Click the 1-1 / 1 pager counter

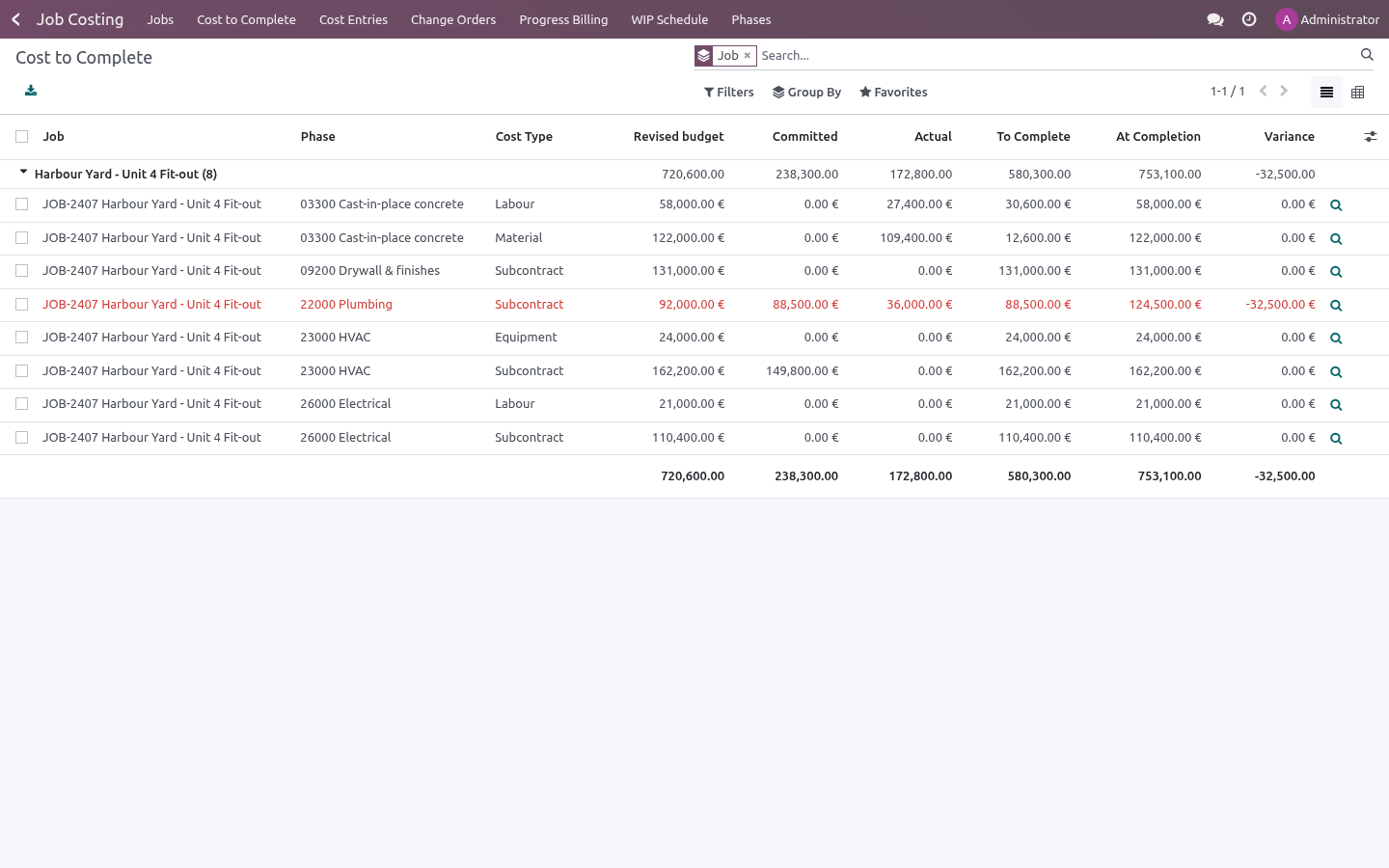coord(1228,92)
